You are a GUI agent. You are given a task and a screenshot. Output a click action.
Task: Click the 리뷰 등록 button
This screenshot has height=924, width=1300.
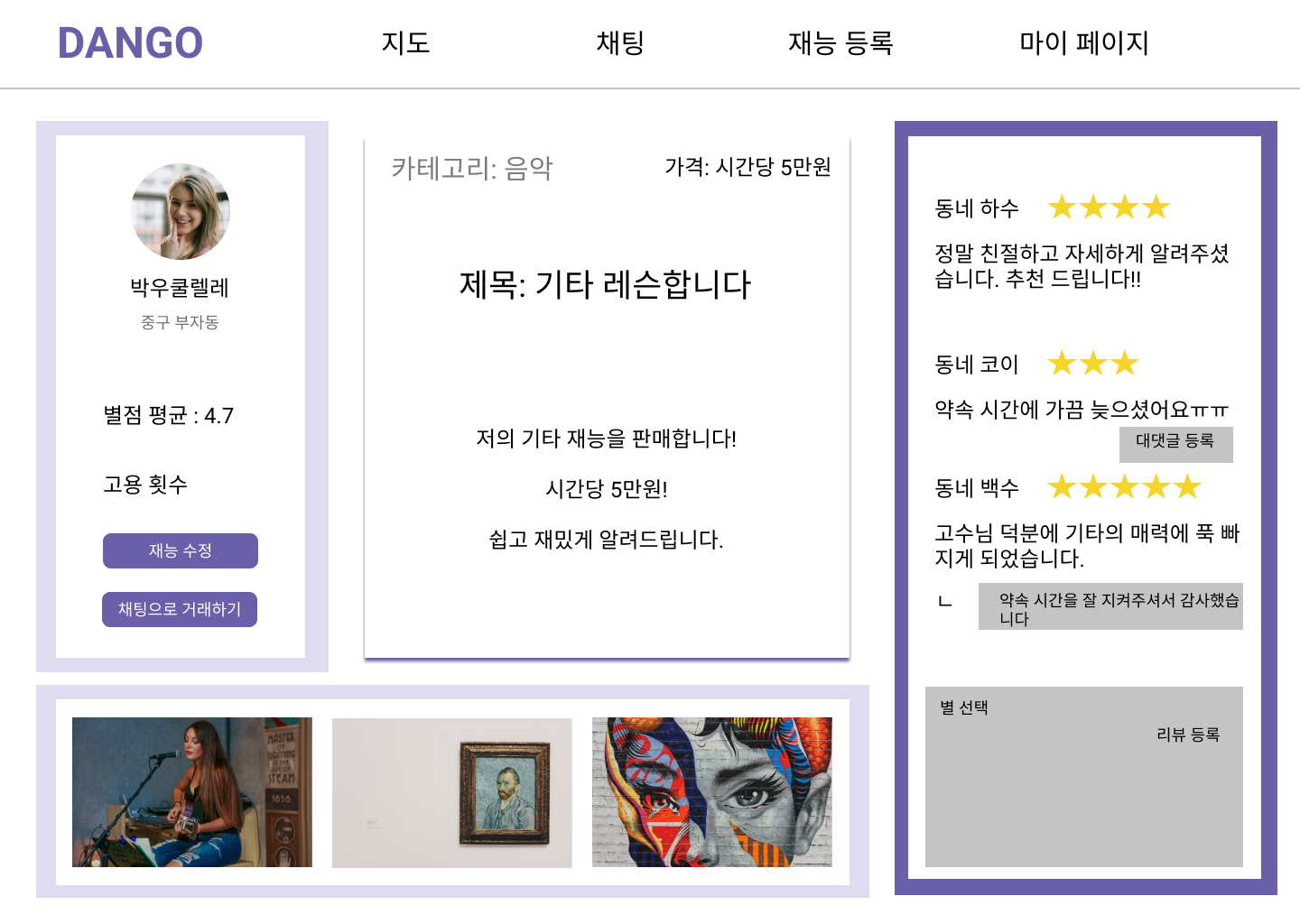tap(1189, 735)
